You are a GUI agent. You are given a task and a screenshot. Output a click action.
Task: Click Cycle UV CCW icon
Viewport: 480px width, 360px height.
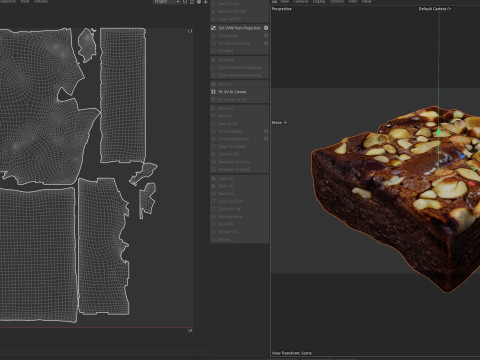click(x=214, y=201)
